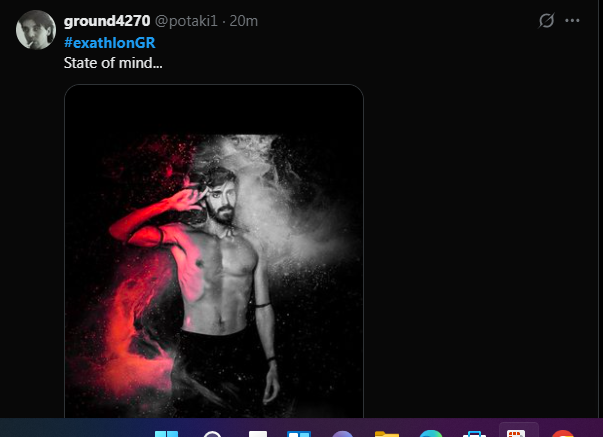The image size is (603, 437).
Task: Launch Microsoft Edge from the taskbar
Action: (431, 433)
